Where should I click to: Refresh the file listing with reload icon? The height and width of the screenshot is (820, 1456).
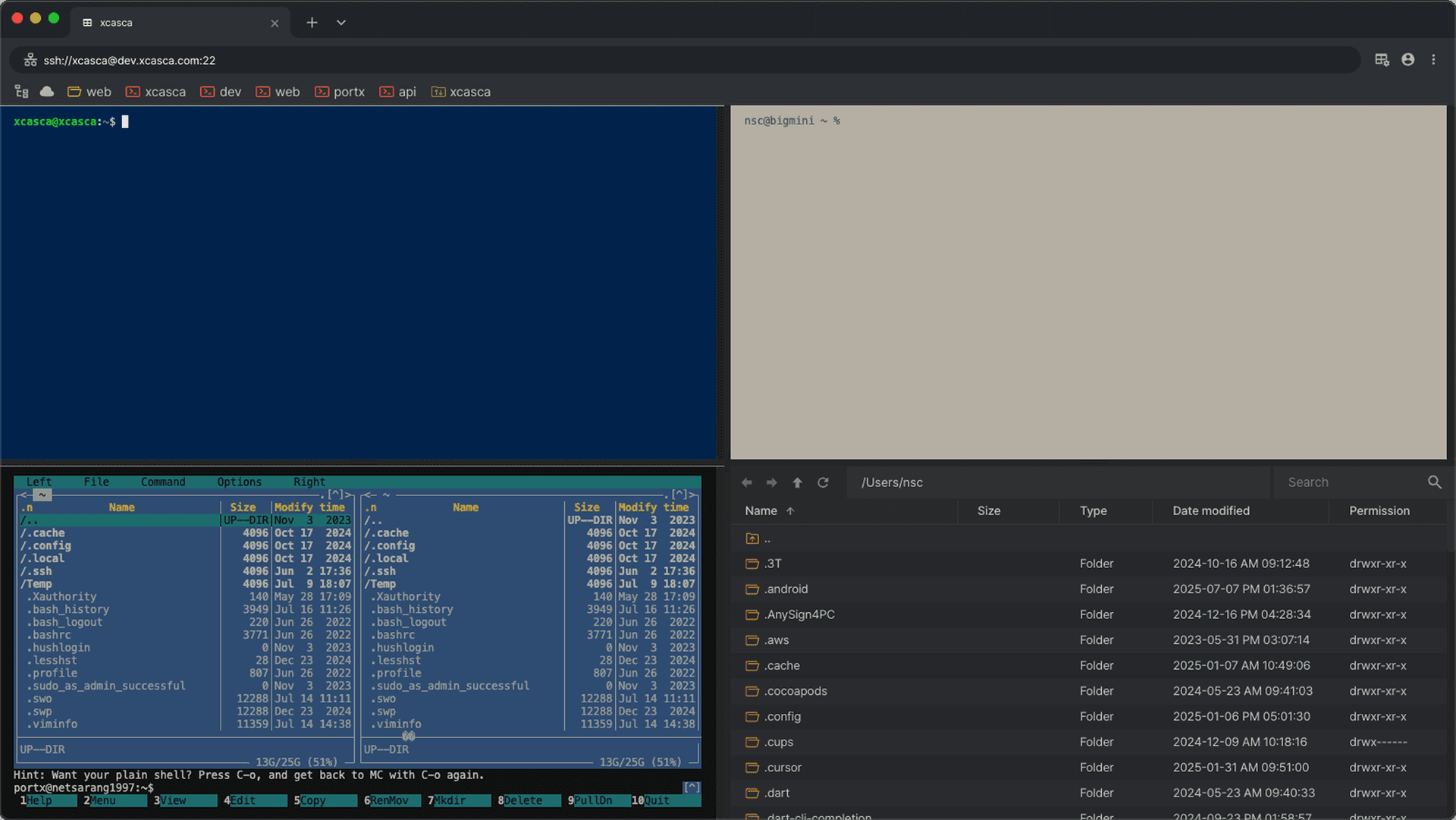click(x=823, y=482)
